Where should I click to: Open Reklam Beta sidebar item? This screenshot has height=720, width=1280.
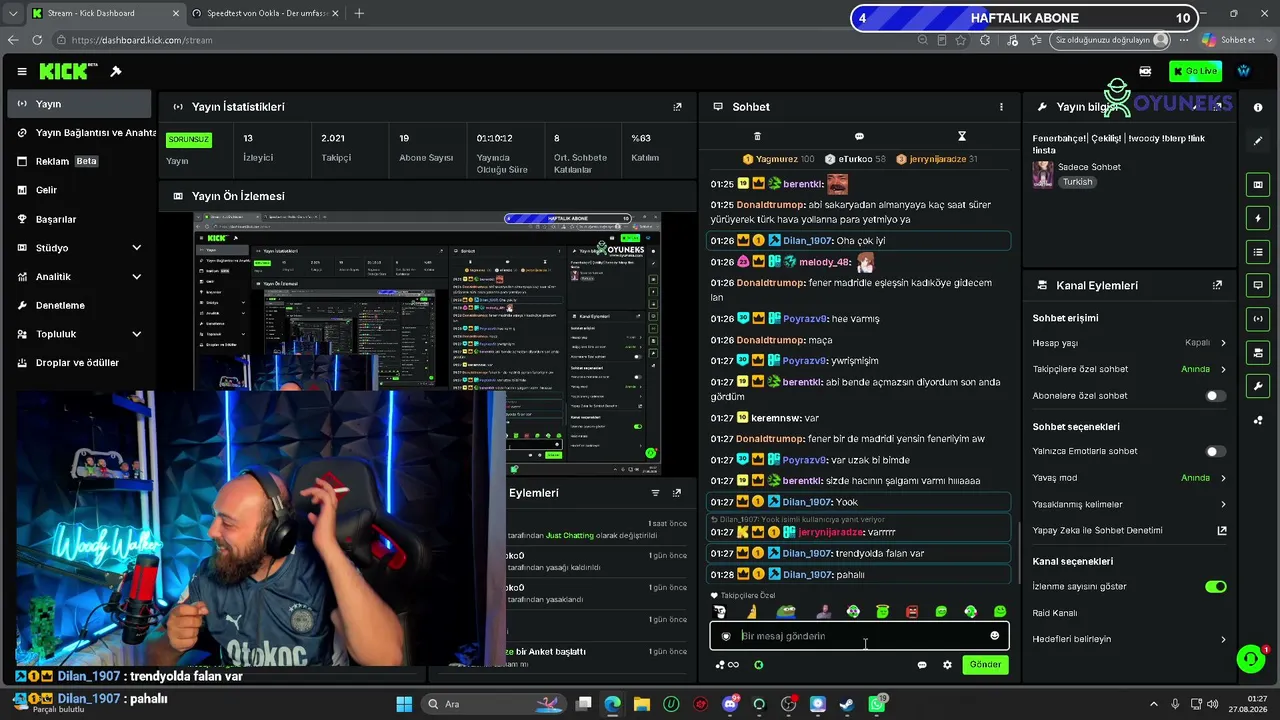click(80, 161)
